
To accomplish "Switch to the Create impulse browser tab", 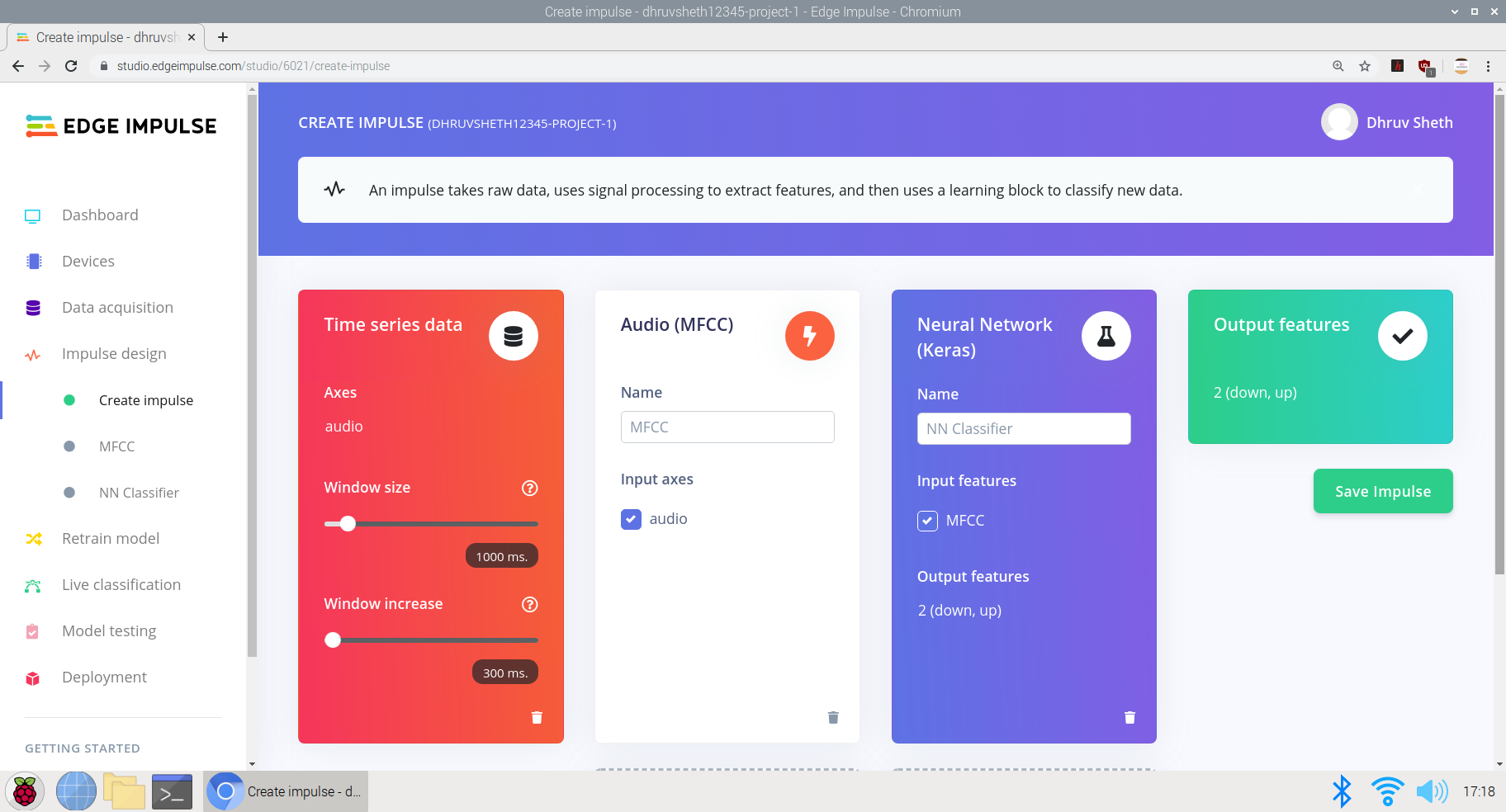I will coord(99,37).
